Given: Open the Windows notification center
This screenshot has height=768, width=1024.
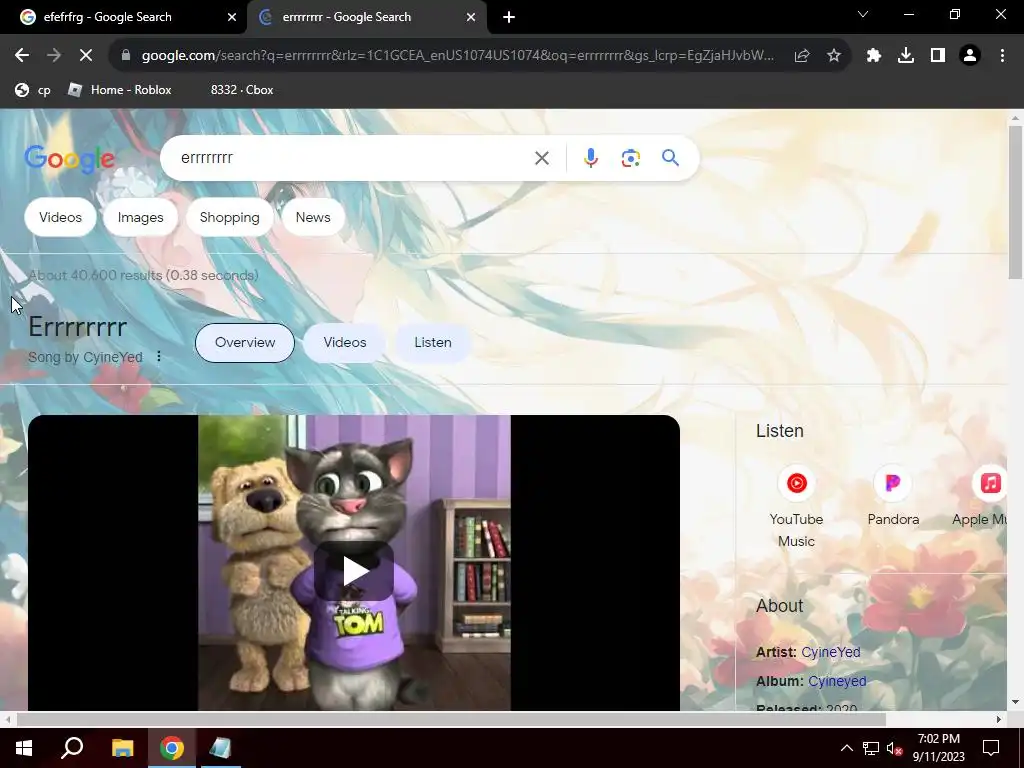Looking at the screenshot, I should click(x=991, y=748).
